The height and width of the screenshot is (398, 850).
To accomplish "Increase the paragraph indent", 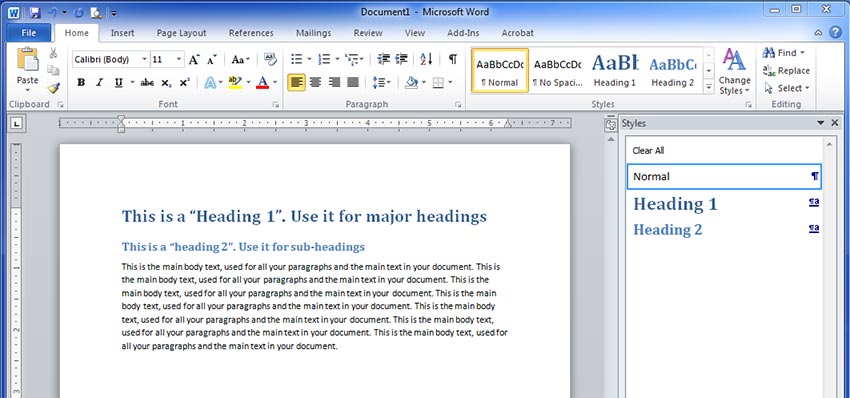I will point(401,59).
